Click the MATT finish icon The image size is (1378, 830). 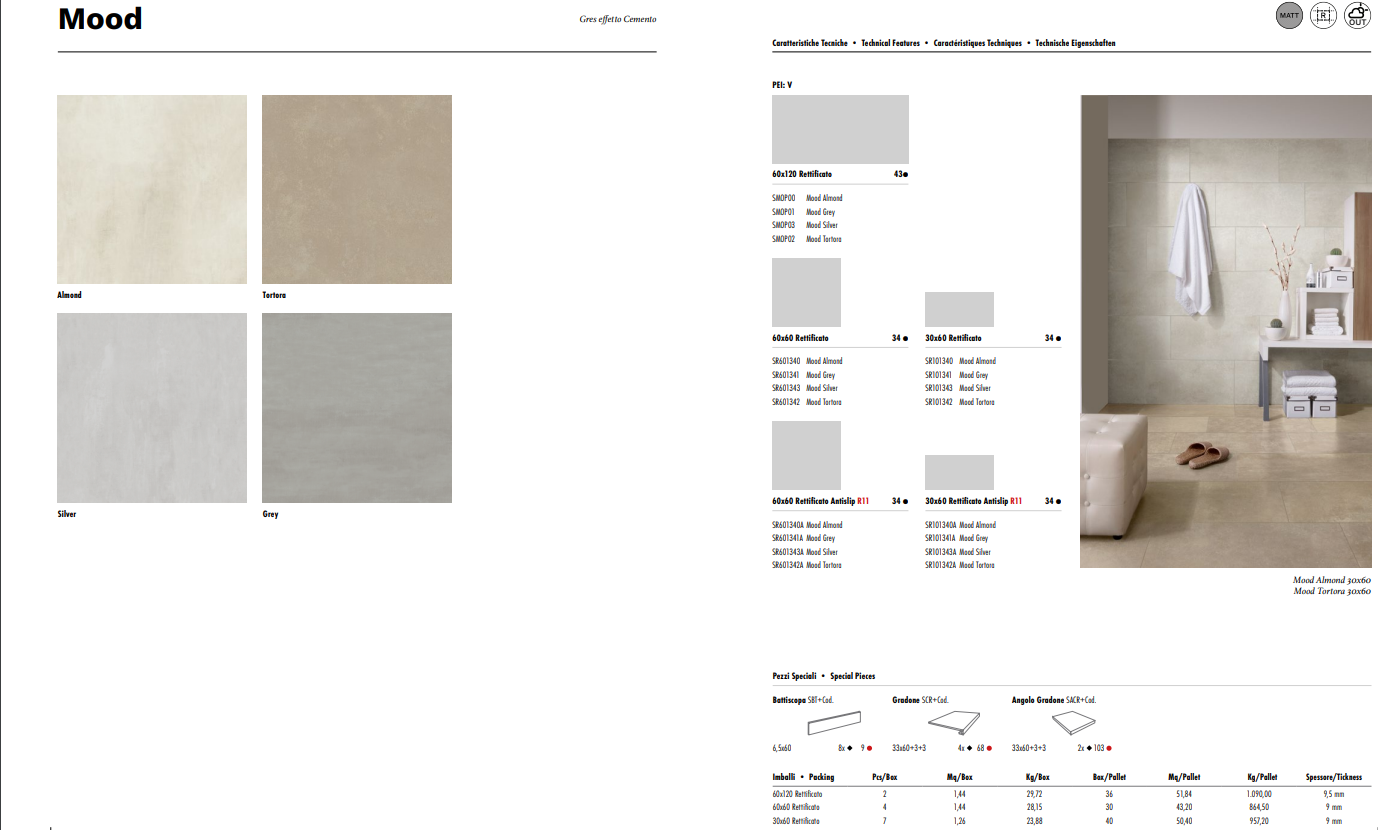[1290, 16]
